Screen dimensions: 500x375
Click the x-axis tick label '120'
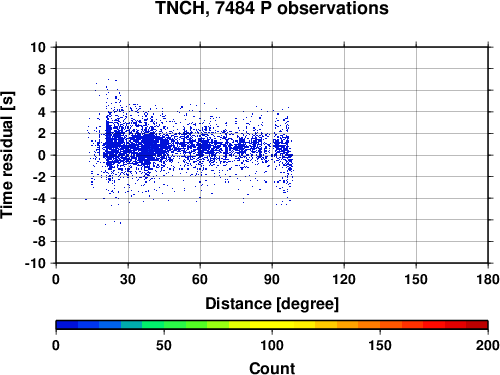344,279
